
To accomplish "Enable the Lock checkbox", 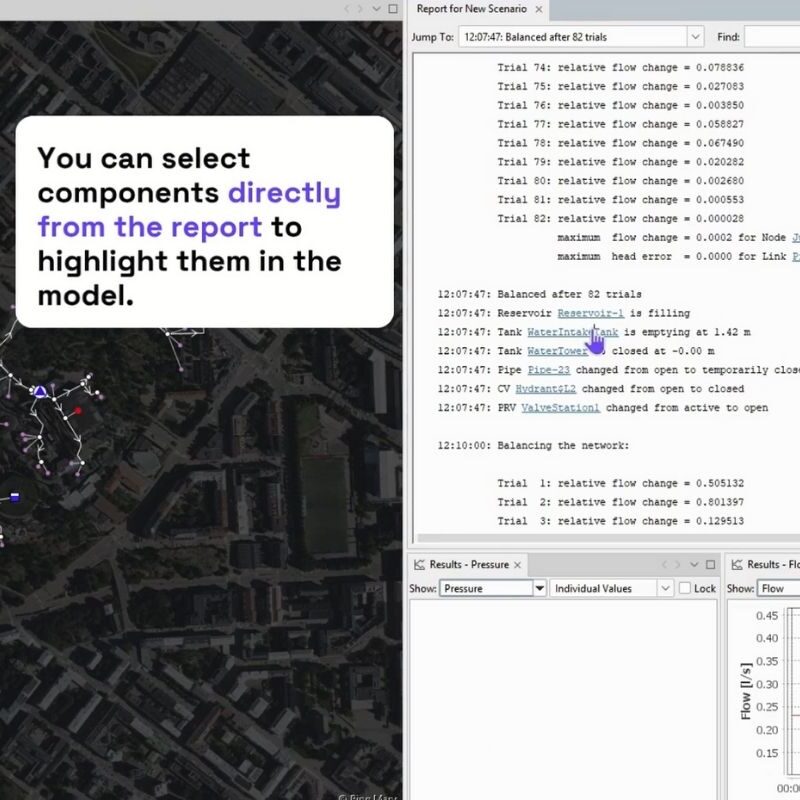I will (685, 588).
